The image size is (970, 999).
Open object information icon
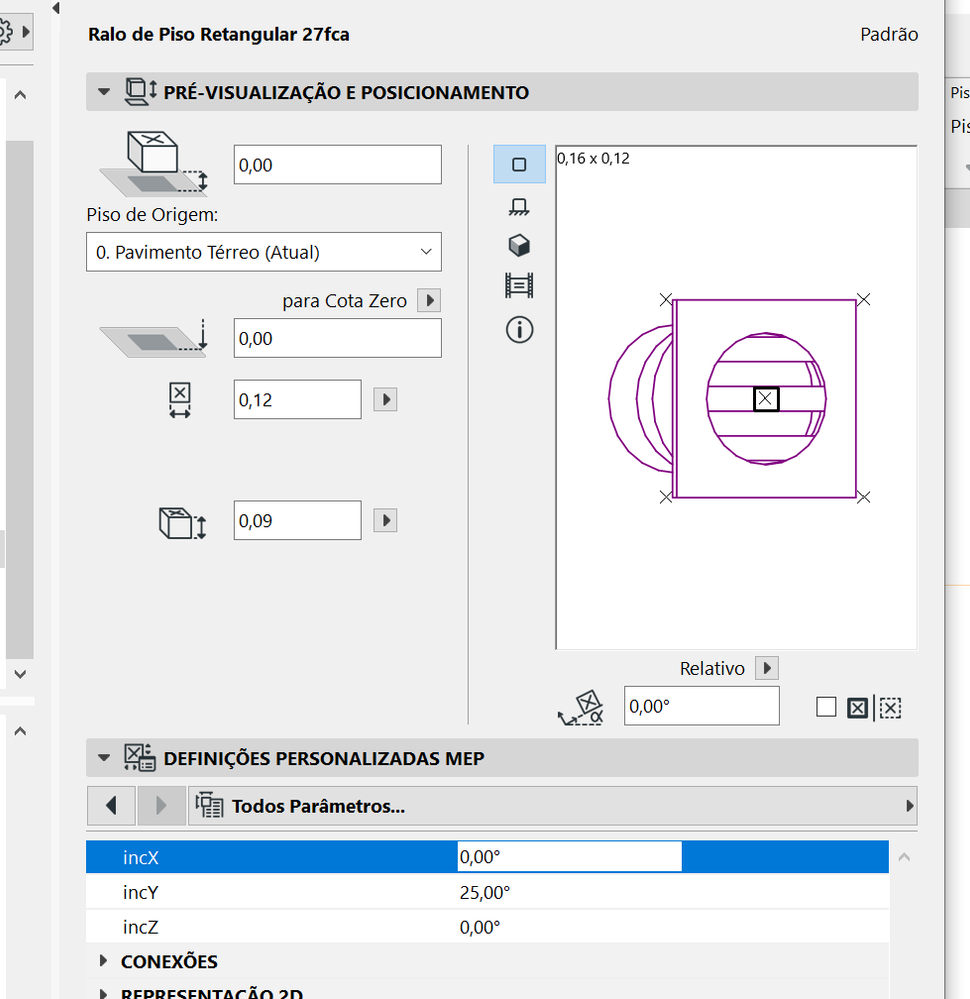[519, 330]
